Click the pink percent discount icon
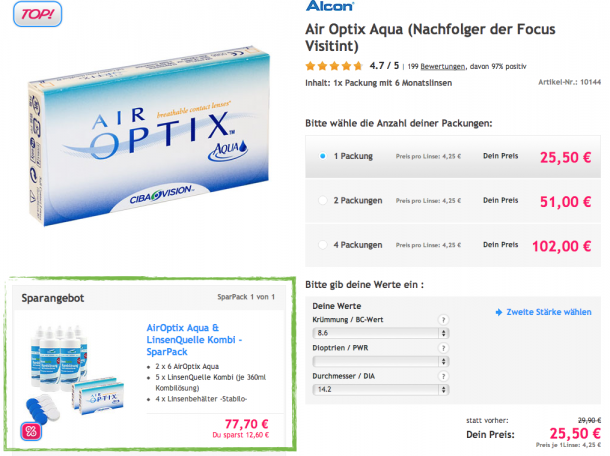This screenshot has height=456, width=610. (31, 431)
